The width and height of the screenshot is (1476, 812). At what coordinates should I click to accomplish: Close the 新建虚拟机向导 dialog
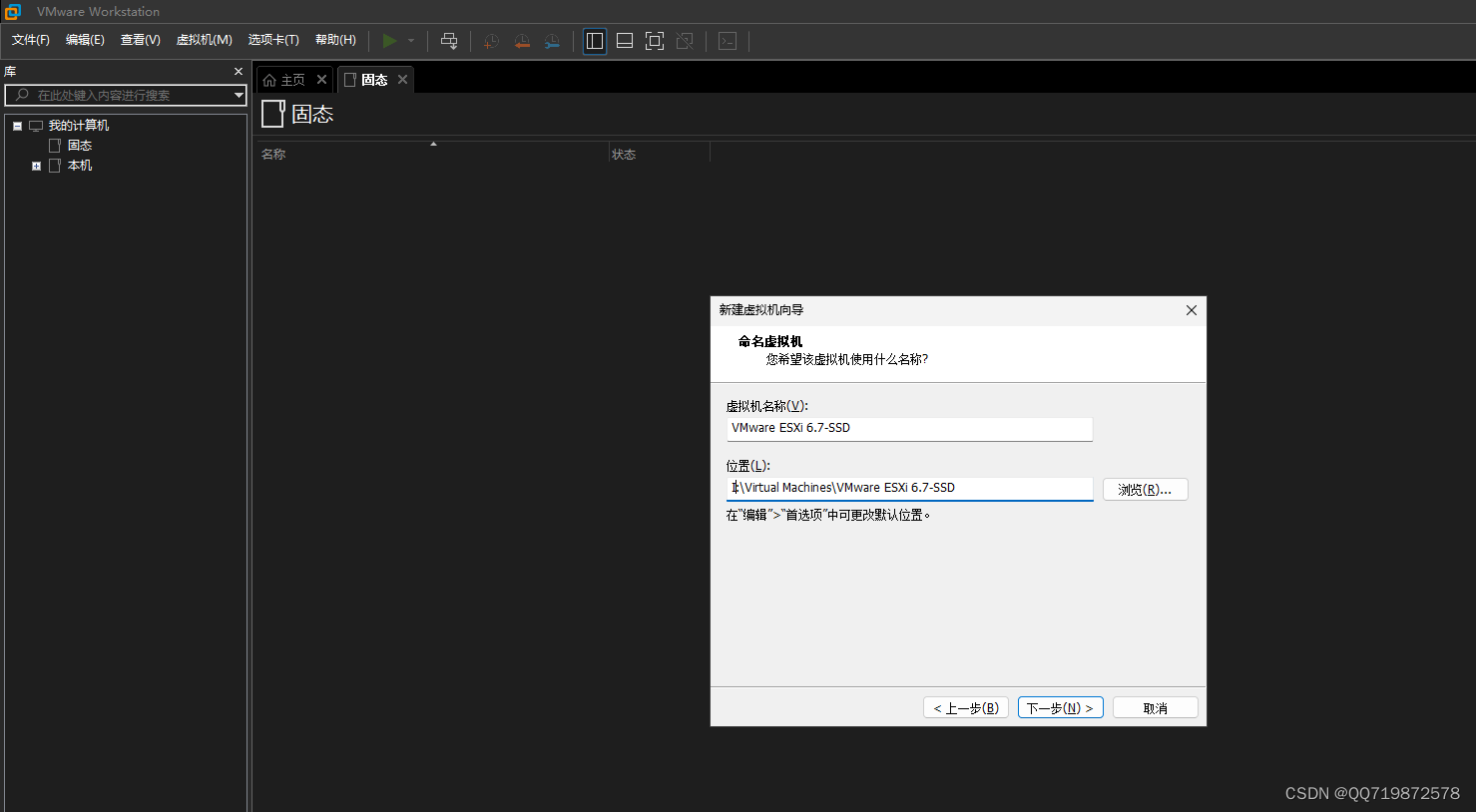click(1191, 310)
